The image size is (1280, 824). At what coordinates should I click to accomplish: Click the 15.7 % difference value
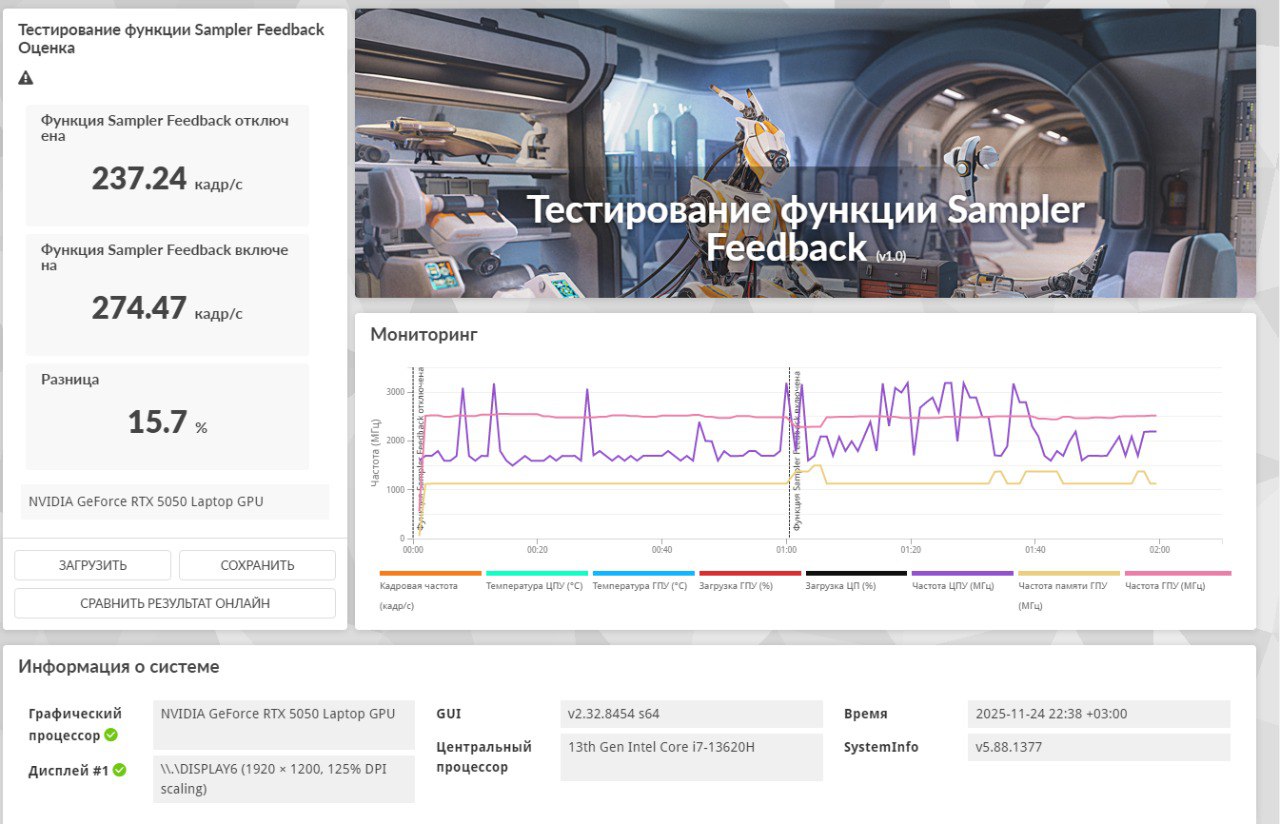pyautogui.click(x=167, y=422)
